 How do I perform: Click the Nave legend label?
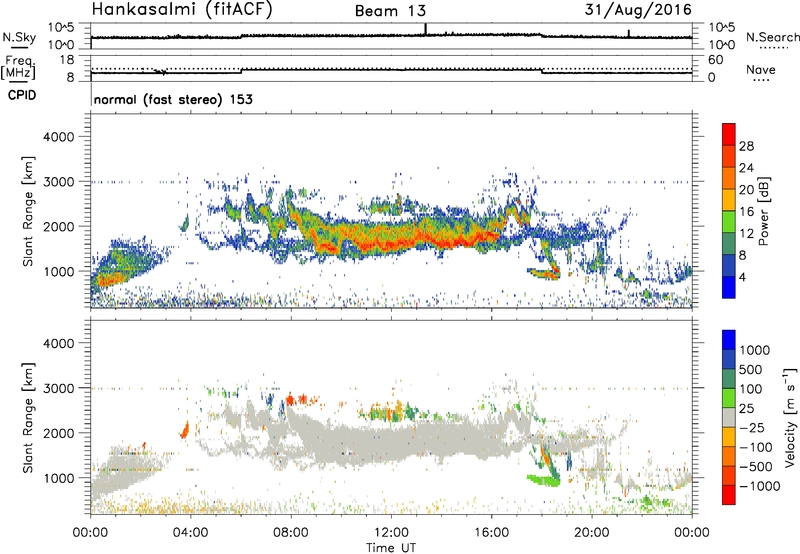(x=761, y=69)
